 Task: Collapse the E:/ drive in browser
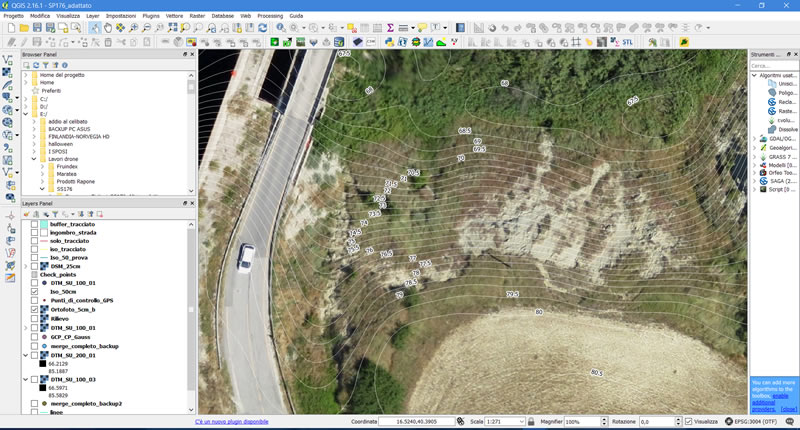(x=26, y=114)
